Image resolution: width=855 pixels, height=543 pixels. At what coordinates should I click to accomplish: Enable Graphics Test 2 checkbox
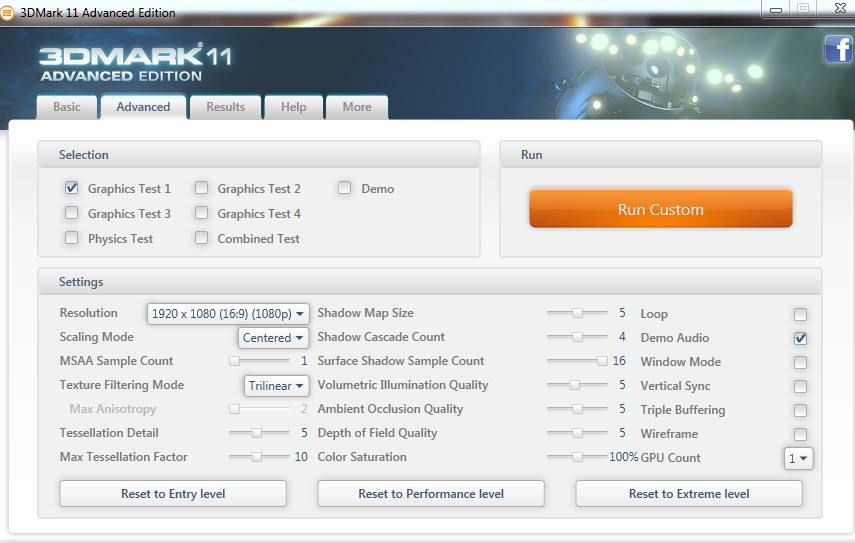click(x=202, y=188)
